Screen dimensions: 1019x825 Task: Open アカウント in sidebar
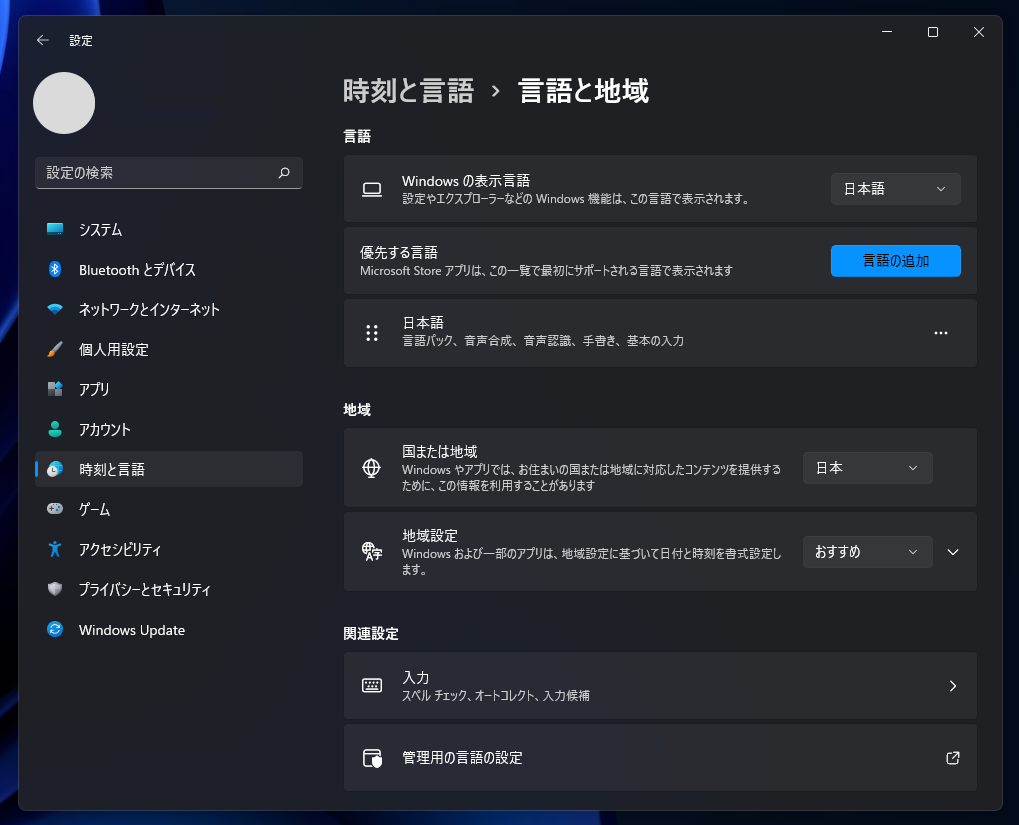pos(168,430)
